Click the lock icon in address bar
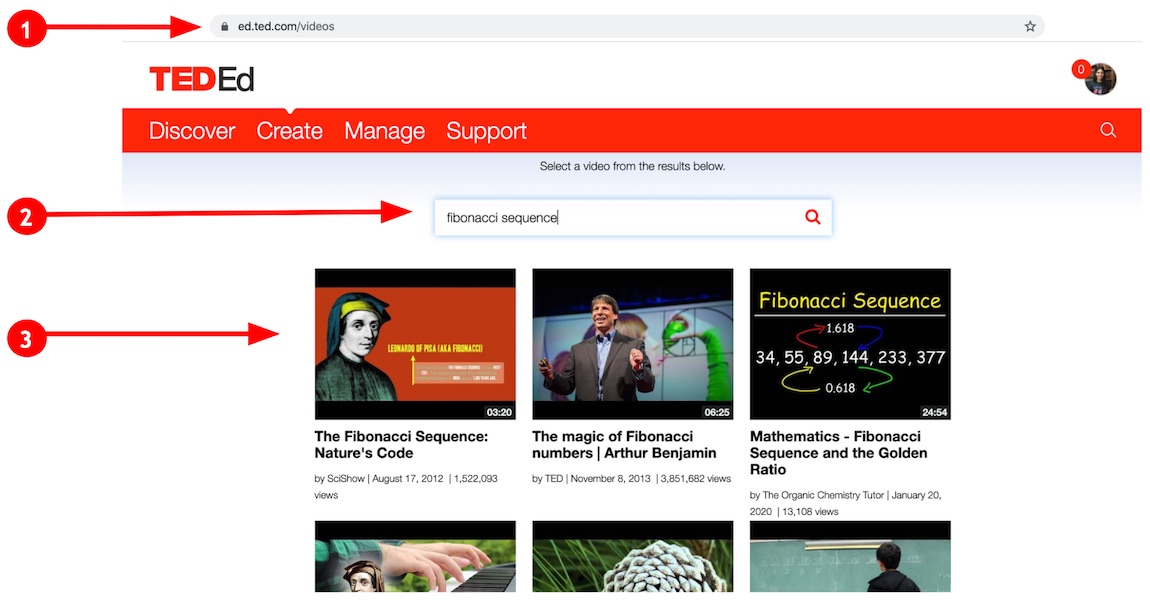Image resolution: width=1150 pixels, height=610 pixels. [x=224, y=26]
